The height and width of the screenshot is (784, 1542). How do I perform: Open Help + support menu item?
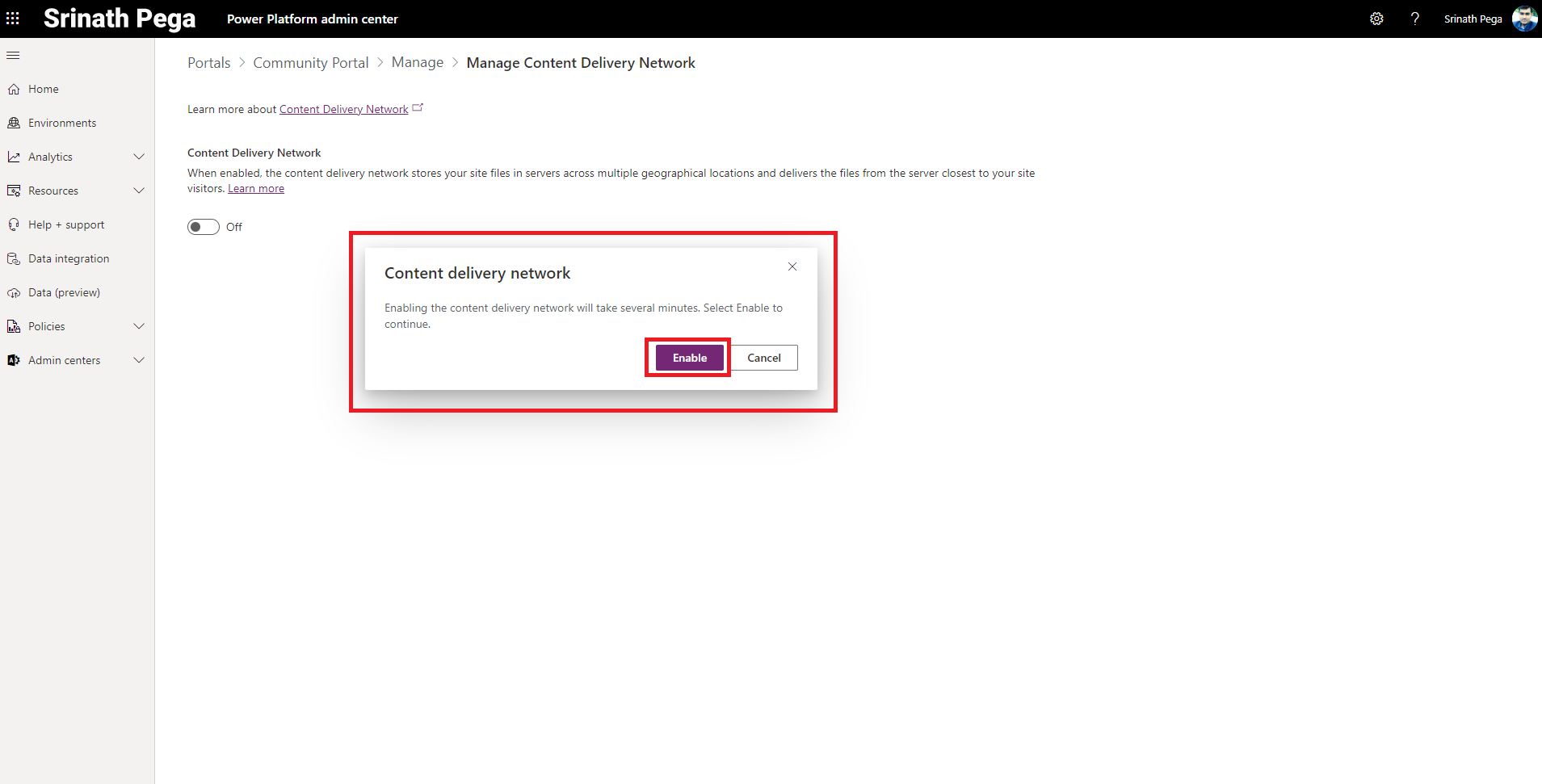(66, 225)
